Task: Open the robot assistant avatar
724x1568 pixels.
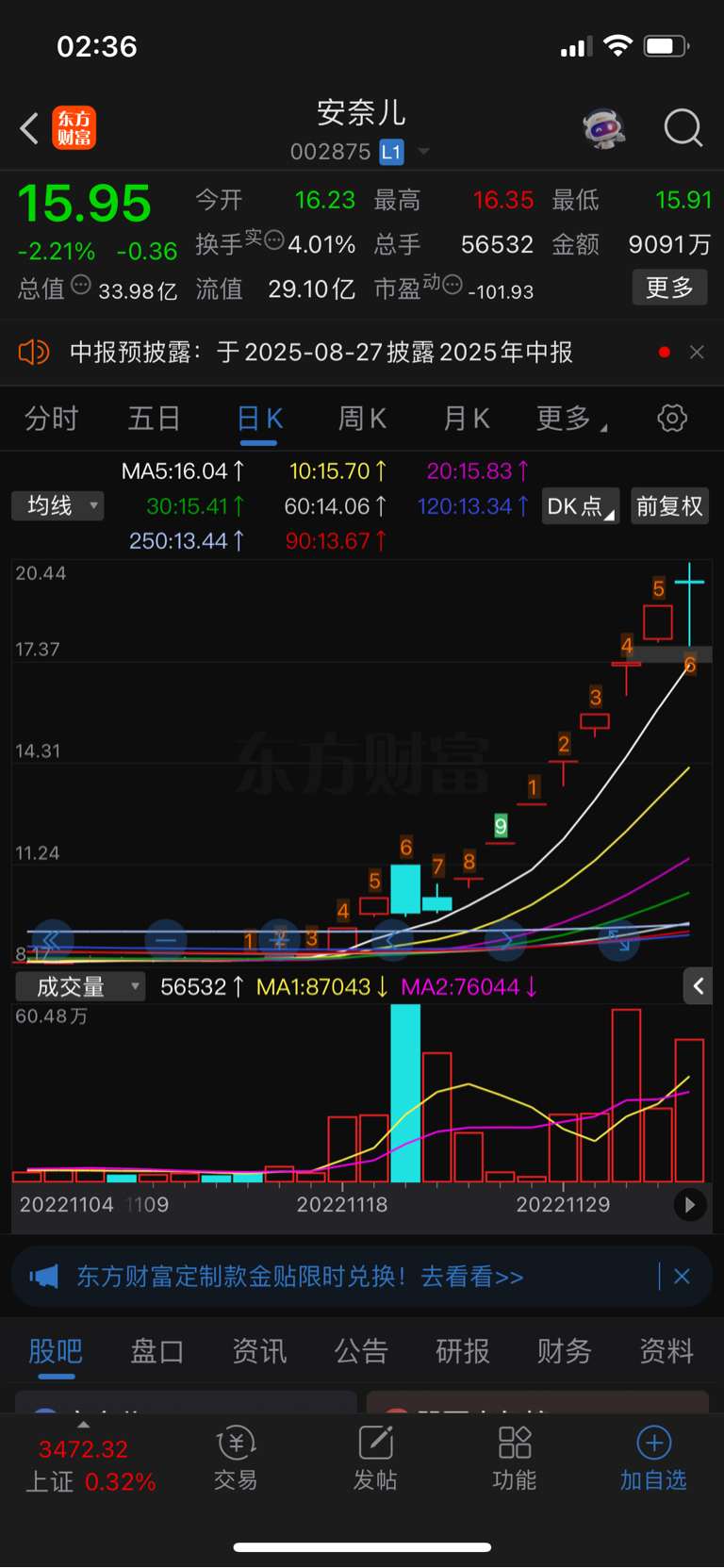Action: click(604, 128)
